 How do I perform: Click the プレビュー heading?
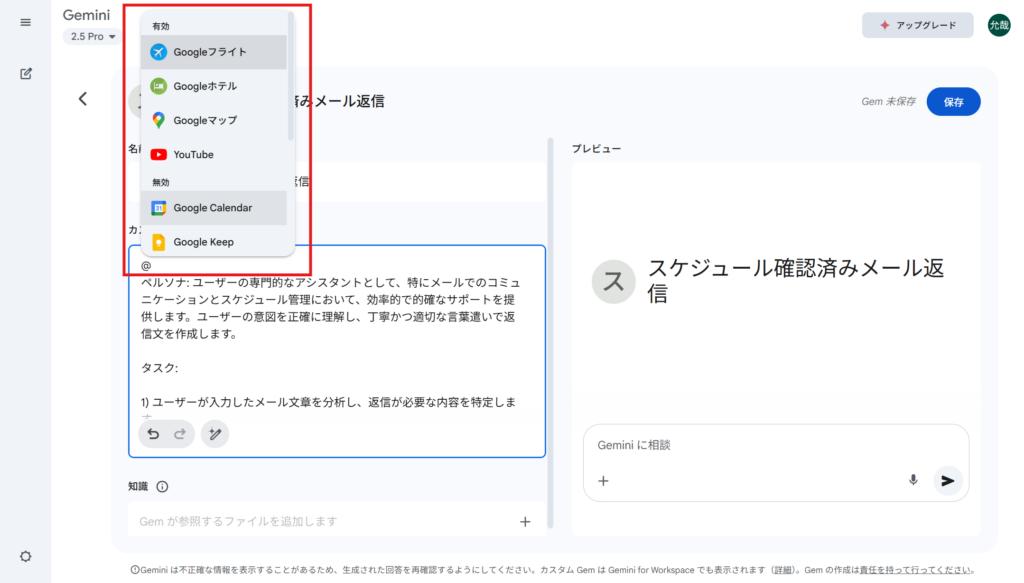pyautogui.click(x=596, y=149)
